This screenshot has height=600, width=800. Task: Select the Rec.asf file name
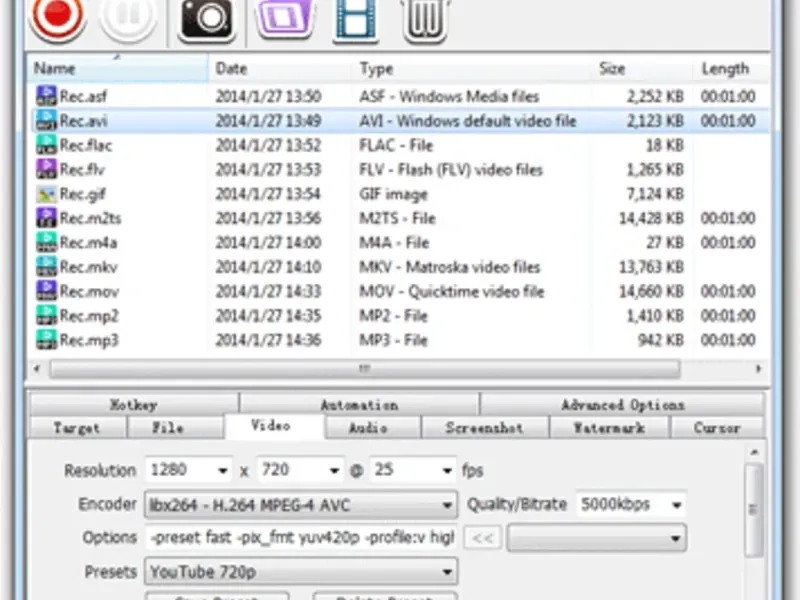point(83,96)
